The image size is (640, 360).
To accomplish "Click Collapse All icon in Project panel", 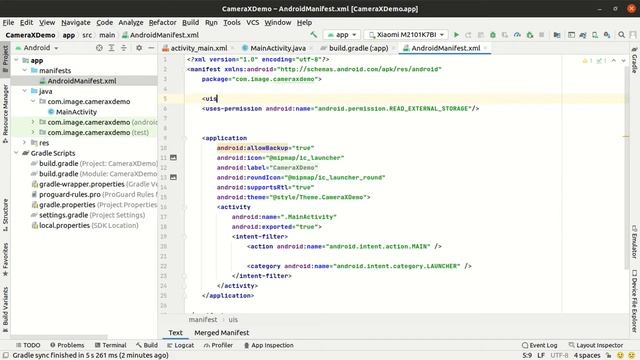I will (x=124, y=48).
